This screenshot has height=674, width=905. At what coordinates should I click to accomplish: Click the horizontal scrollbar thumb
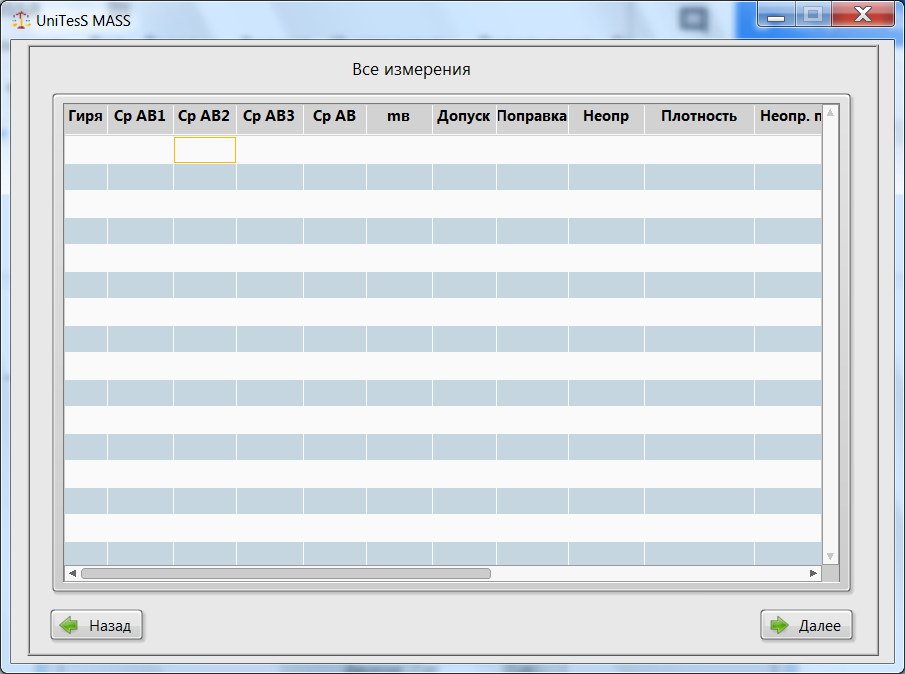[x=285, y=574]
